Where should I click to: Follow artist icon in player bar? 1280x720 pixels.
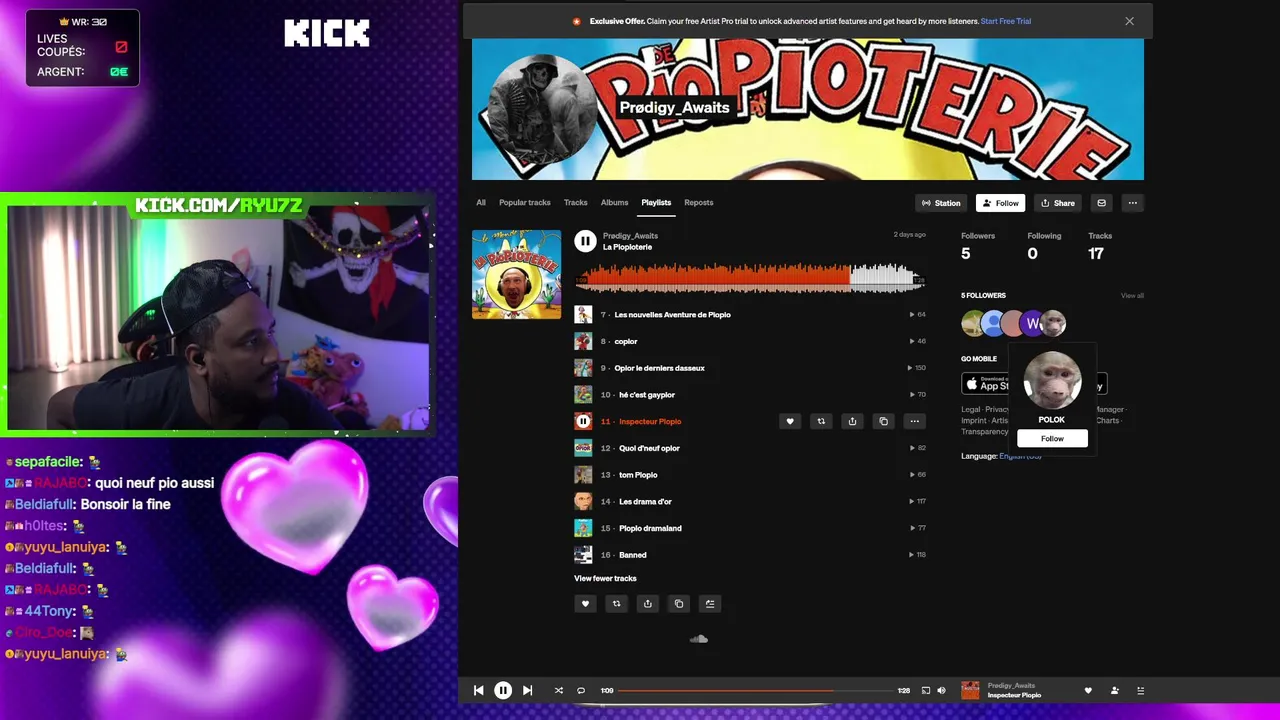1115,690
